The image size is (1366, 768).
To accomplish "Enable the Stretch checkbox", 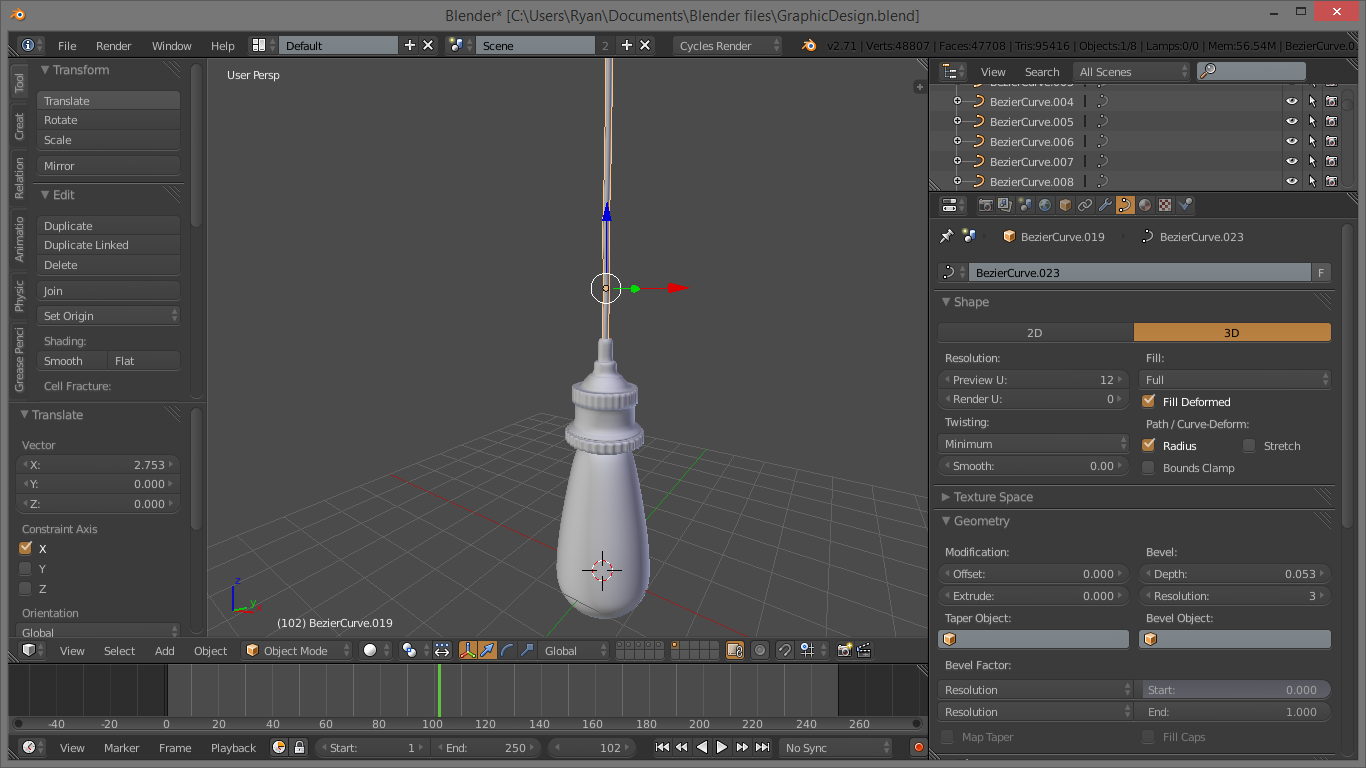I will pyautogui.click(x=1249, y=445).
